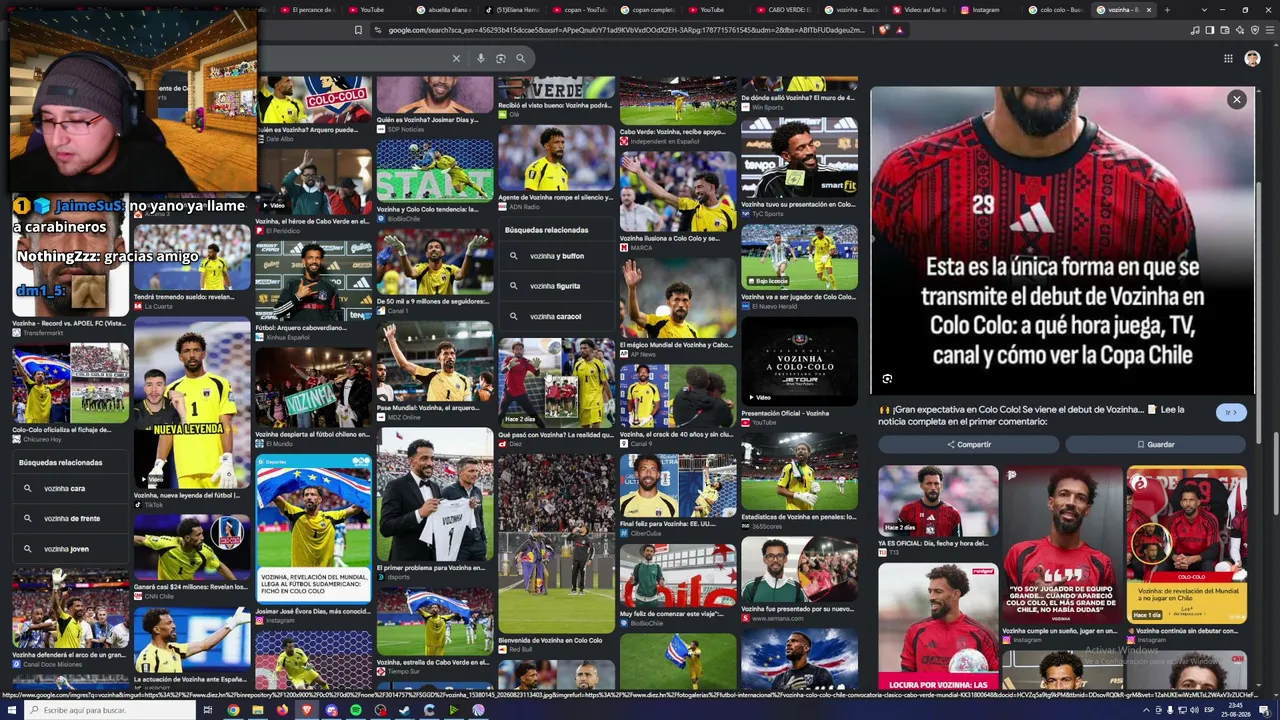Switch to the colo colo search tab

1057,10
